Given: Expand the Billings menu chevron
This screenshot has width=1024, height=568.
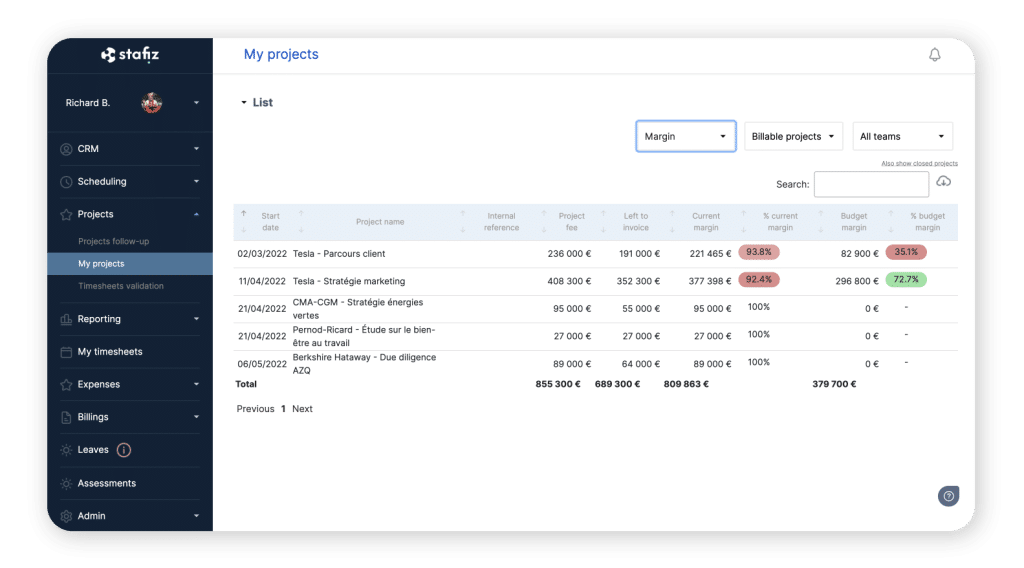Looking at the screenshot, I should 196,417.
